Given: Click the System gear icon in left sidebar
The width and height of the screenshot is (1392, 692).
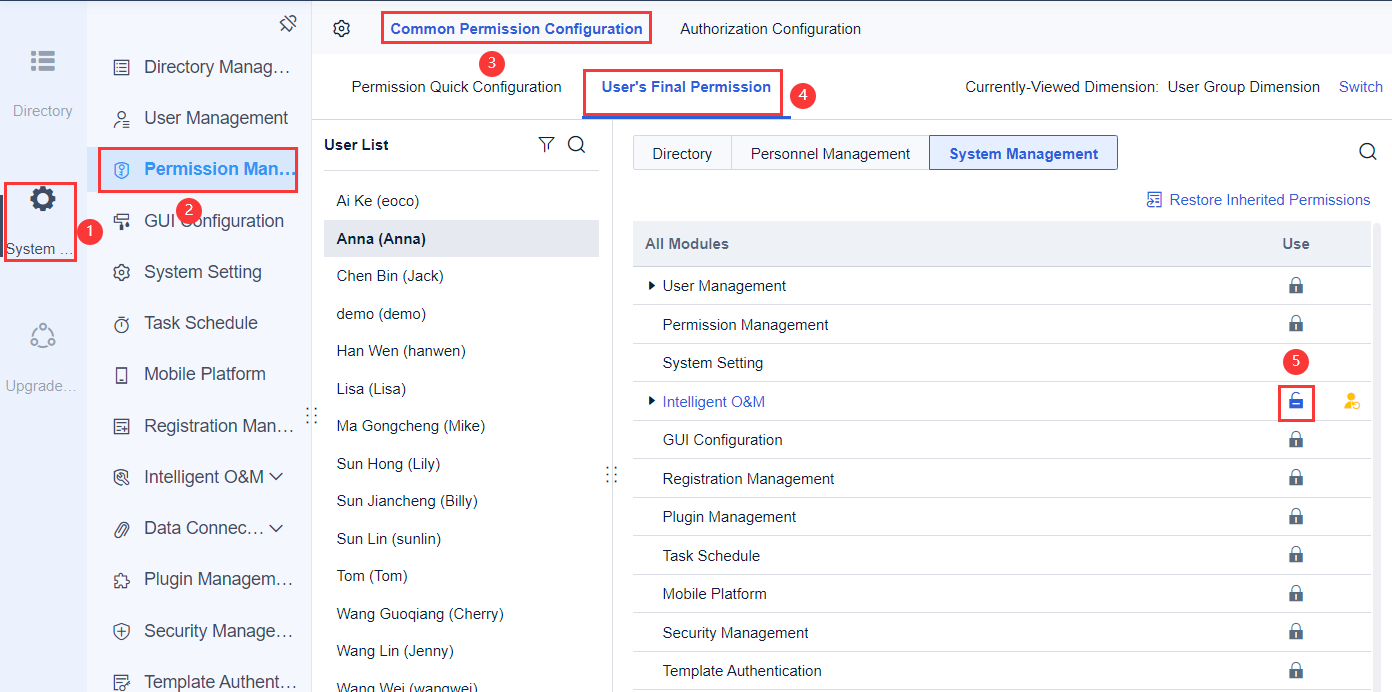Looking at the screenshot, I should tap(42, 198).
